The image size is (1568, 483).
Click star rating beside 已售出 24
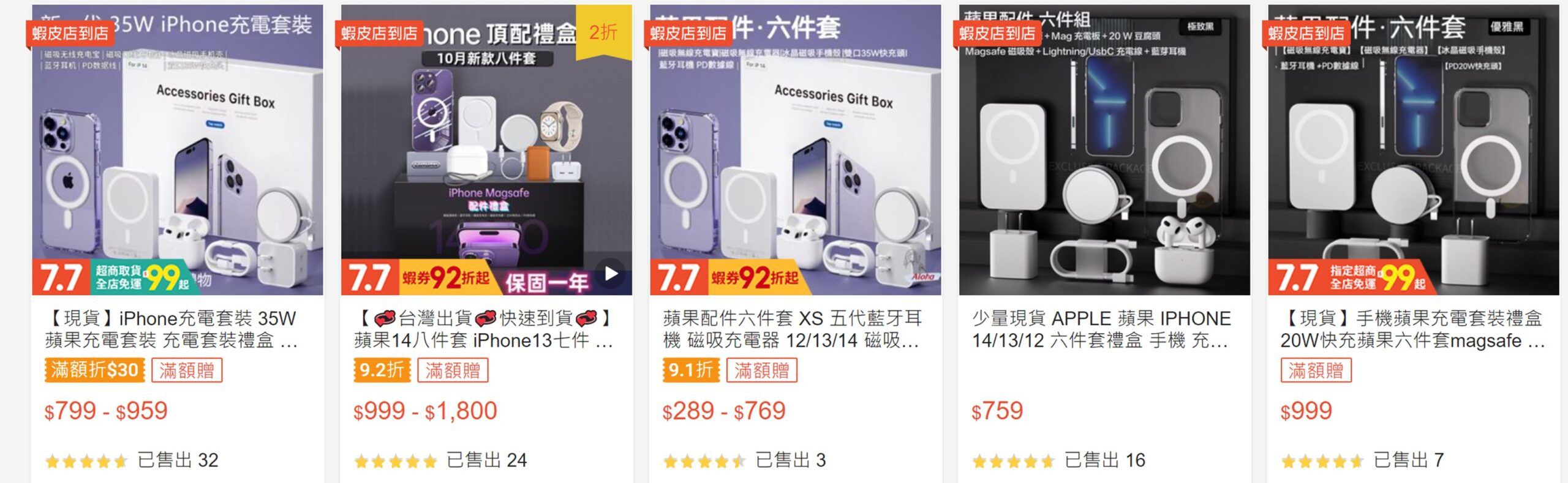pos(396,461)
